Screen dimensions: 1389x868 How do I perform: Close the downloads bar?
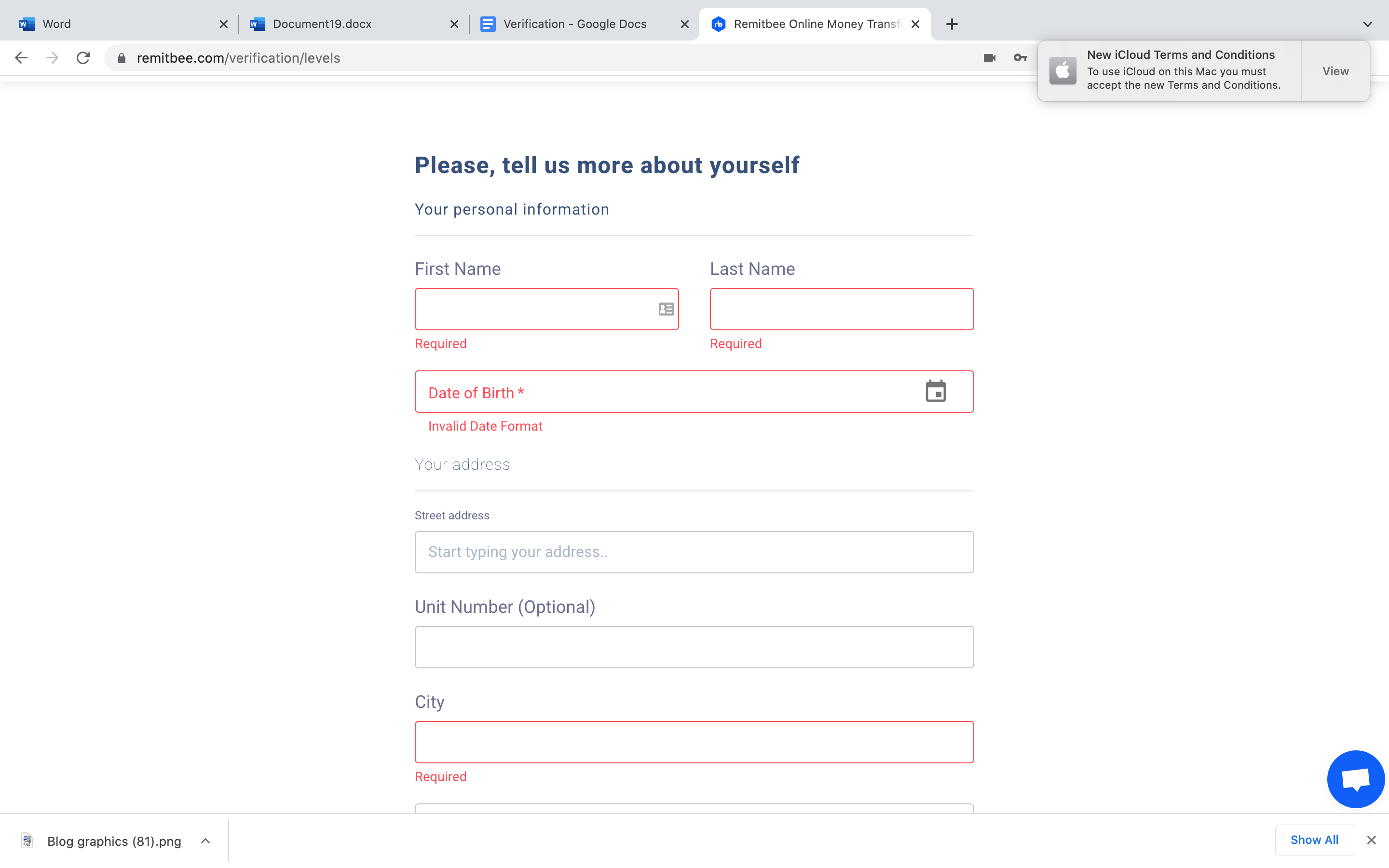1371,840
